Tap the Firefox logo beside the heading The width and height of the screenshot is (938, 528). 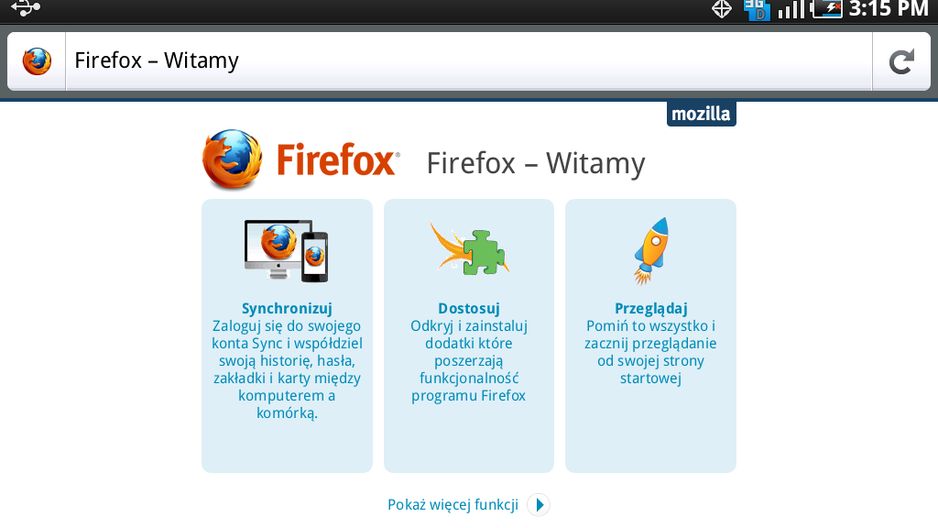(x=232, y=159)
